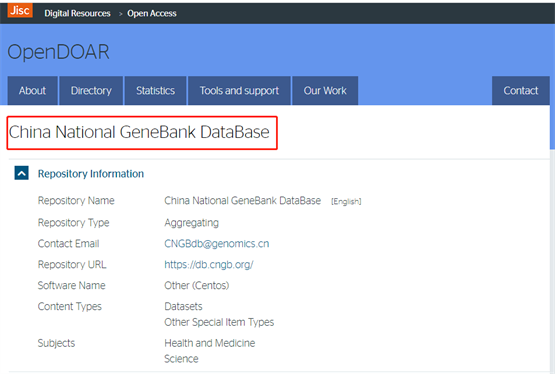Go to the OpenDOAR home title
This screenshot has width=555, height=374.
pyautogui.click(x=58, y=52)
